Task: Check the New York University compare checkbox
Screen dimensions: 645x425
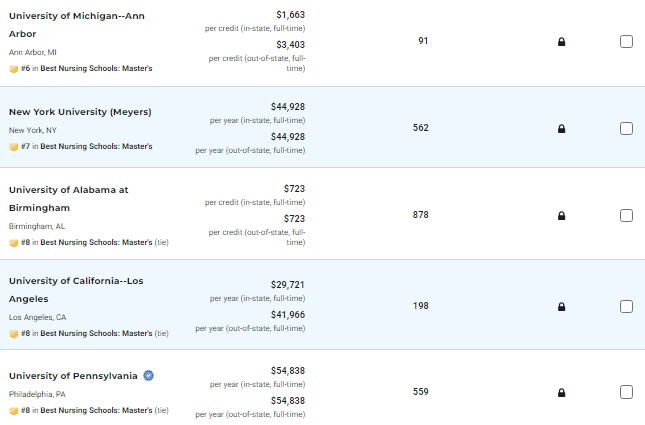Action: [626, 128]
